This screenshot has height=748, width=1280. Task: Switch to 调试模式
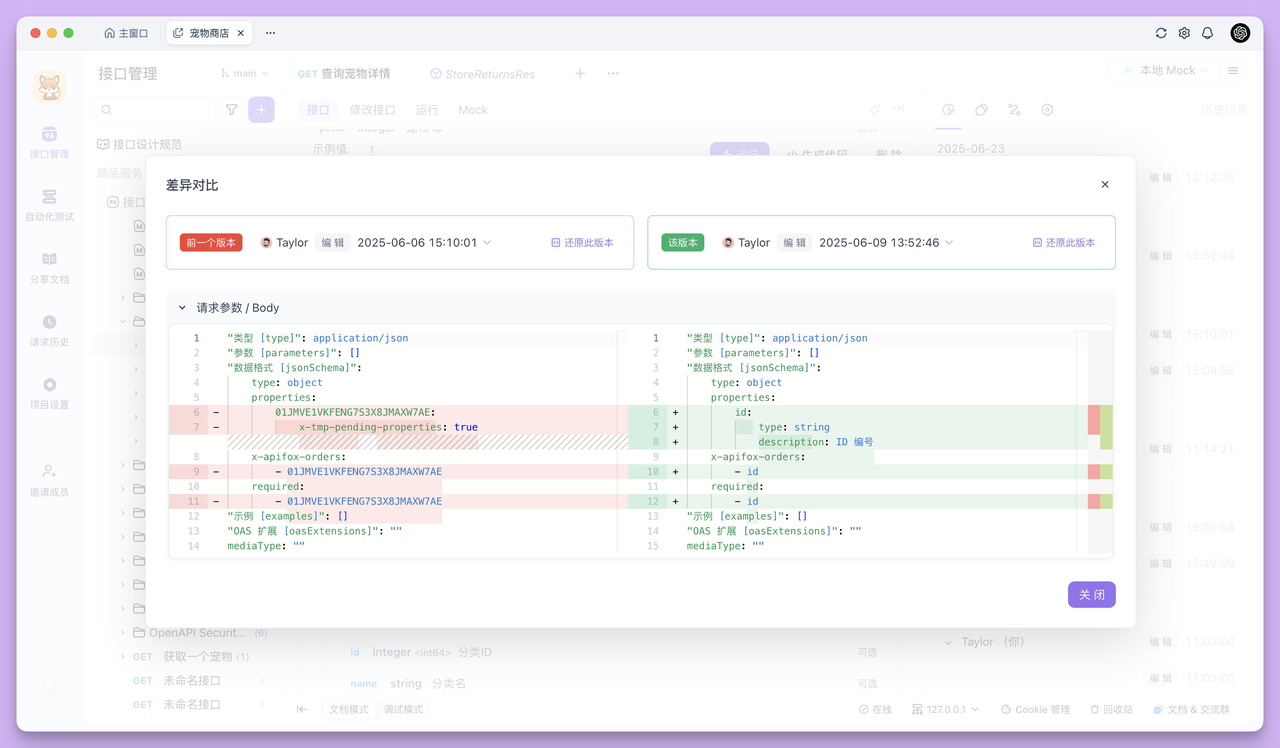403,709
